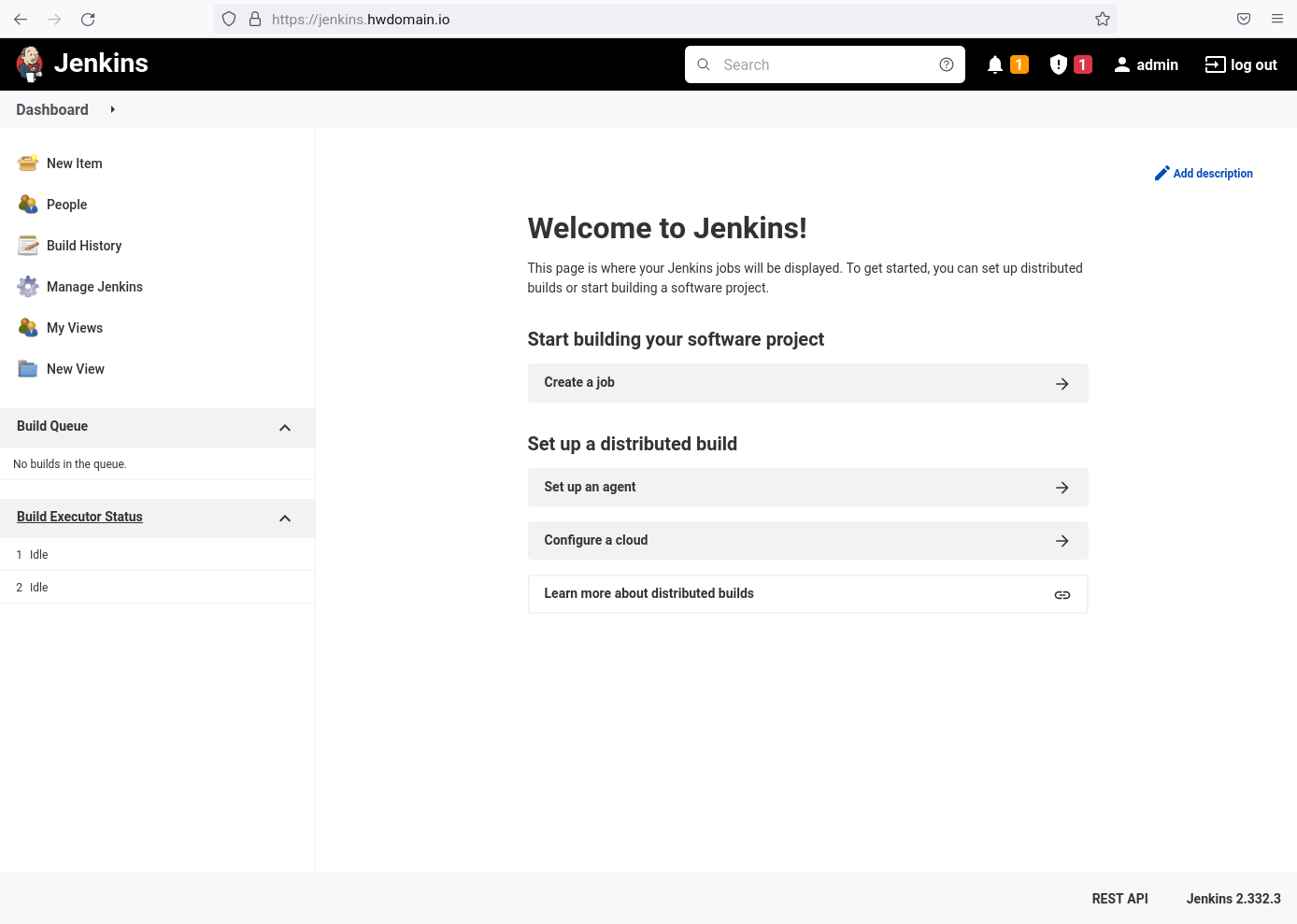Click the My Views icon
The height and width of the screenshot is (924, 1297).
[28, 328]
